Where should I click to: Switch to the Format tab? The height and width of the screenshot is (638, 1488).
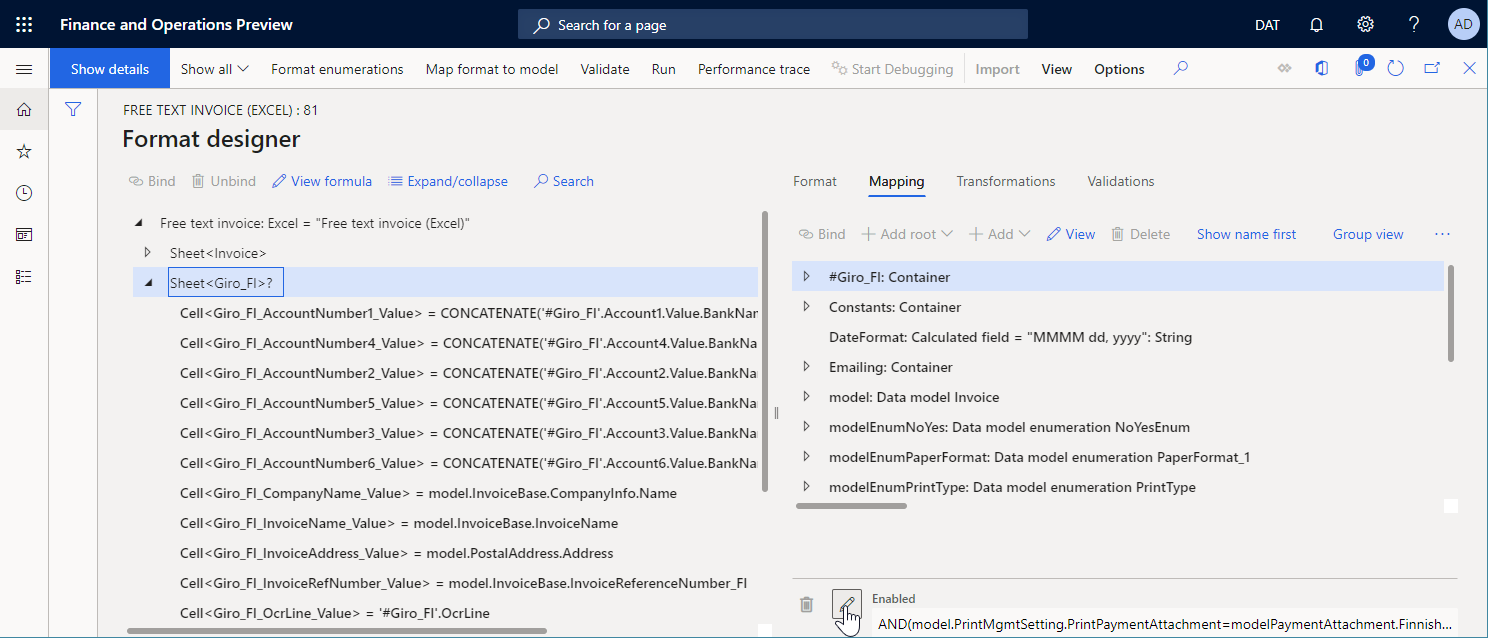click(x=814, y=181)
